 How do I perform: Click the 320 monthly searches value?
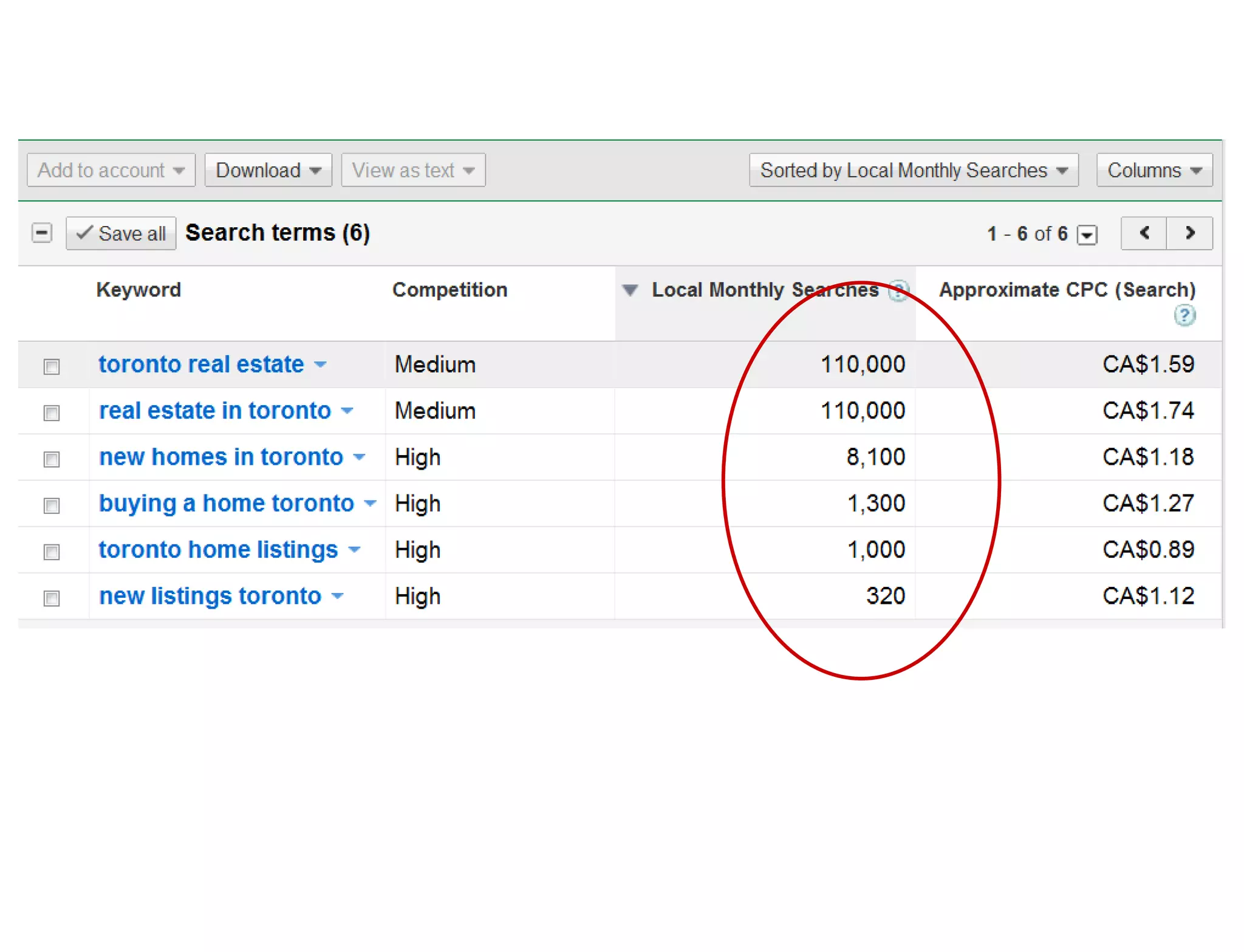pyautogui.click(x=886, y=596)
